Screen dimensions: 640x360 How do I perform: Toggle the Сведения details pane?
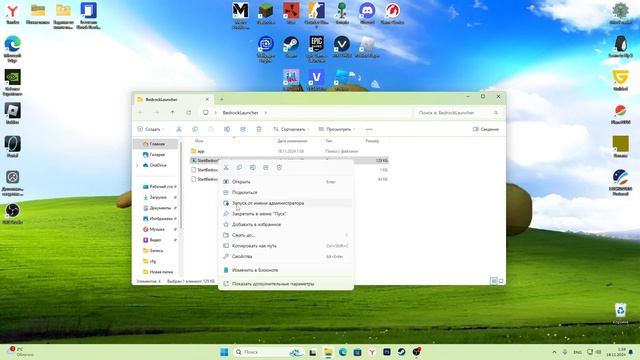[486, 129]
